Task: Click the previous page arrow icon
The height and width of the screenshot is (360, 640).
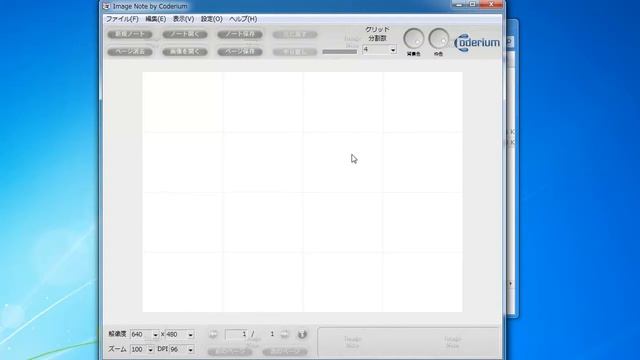Action: point(213,334)
